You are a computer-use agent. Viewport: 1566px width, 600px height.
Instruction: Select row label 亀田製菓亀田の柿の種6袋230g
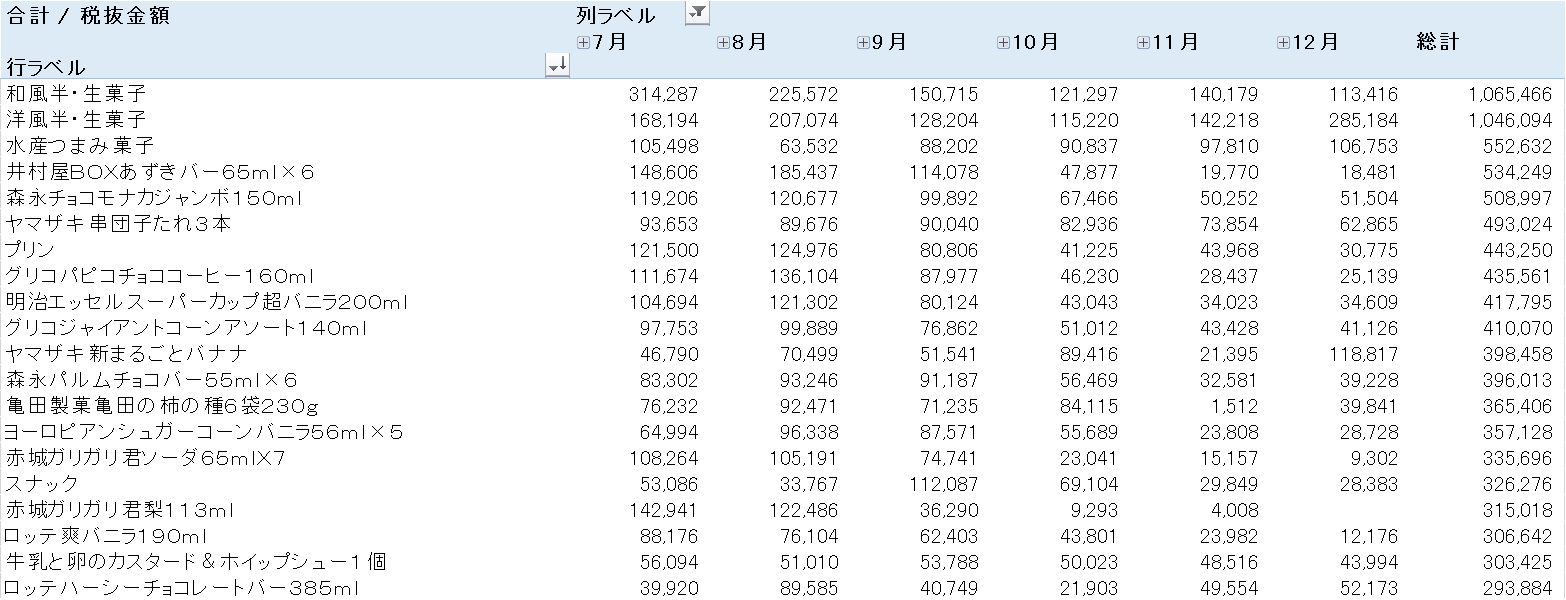162,406
